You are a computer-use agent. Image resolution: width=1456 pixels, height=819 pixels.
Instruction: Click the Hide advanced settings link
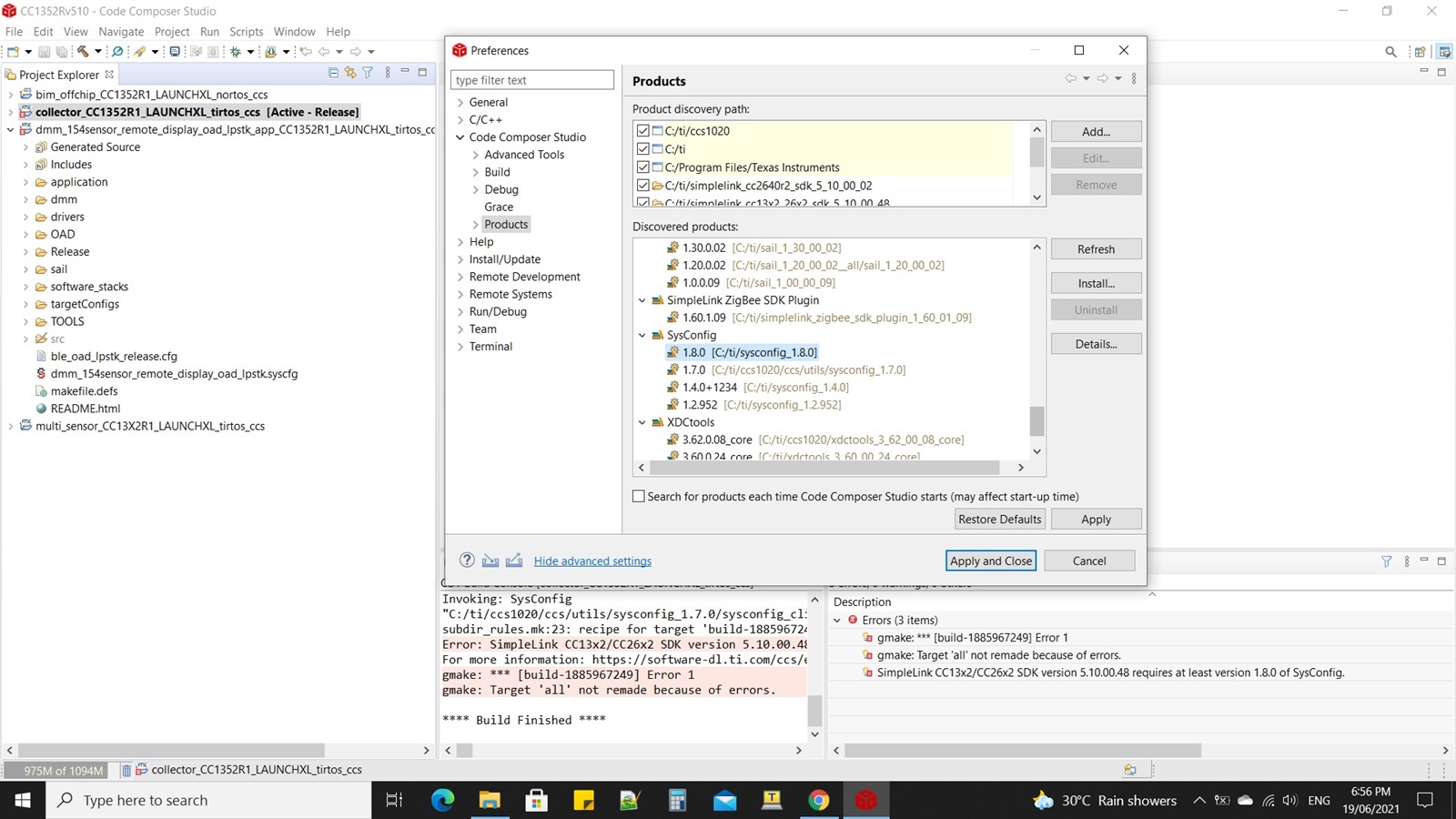click(x=592, y=561)
